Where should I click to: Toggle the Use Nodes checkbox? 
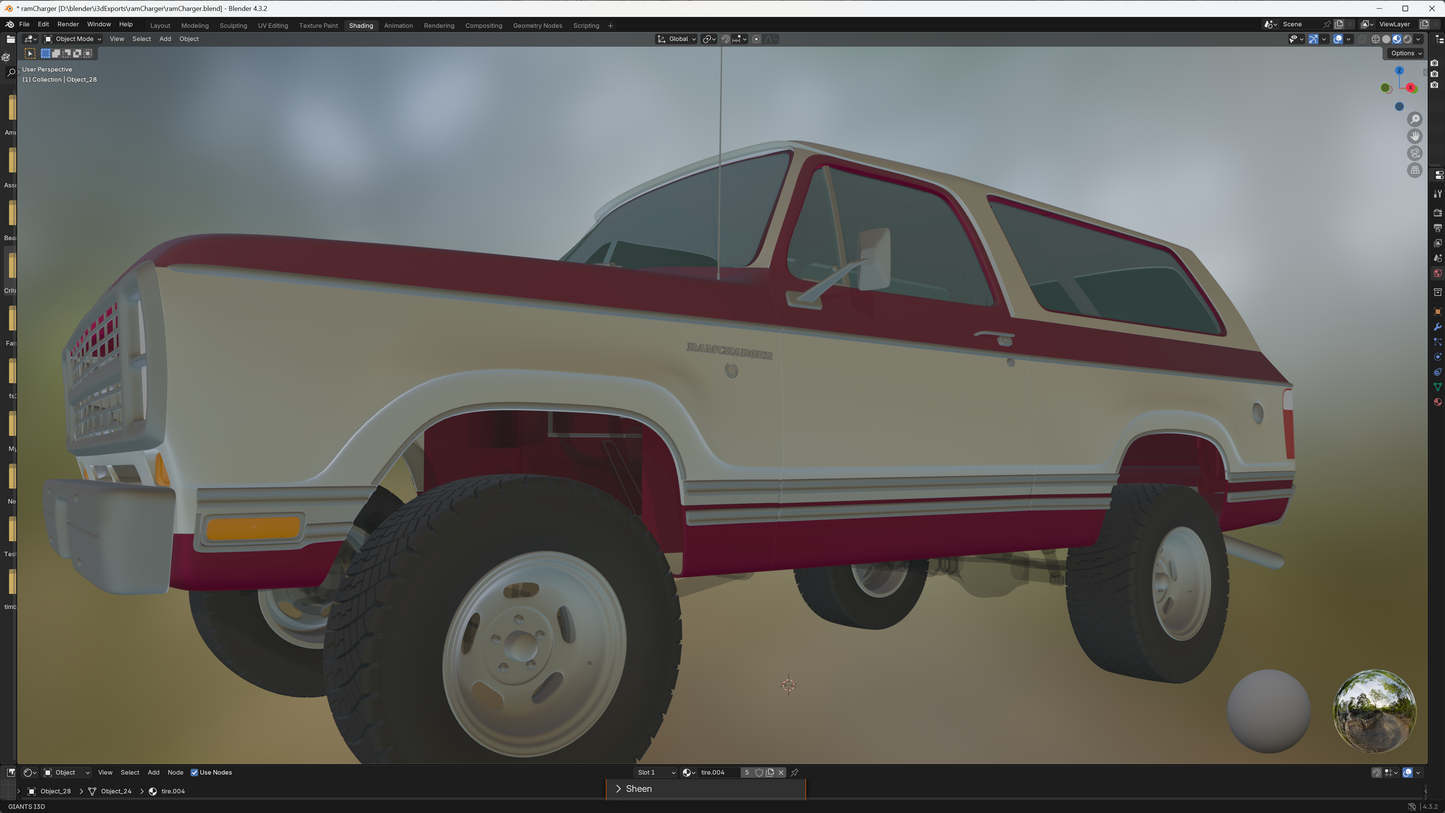(x=195, y=772)
